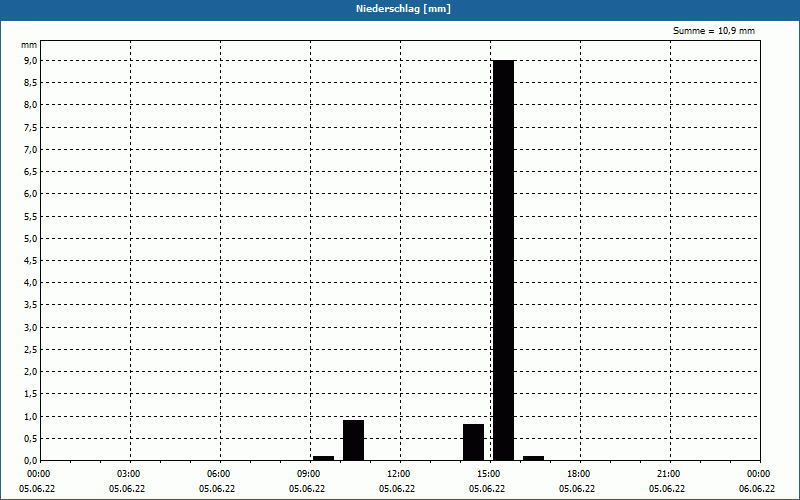The width and height of the screenshot is (800, 500).
Task: Select the 1,0 y-axis value
Action: coord(30,416)
